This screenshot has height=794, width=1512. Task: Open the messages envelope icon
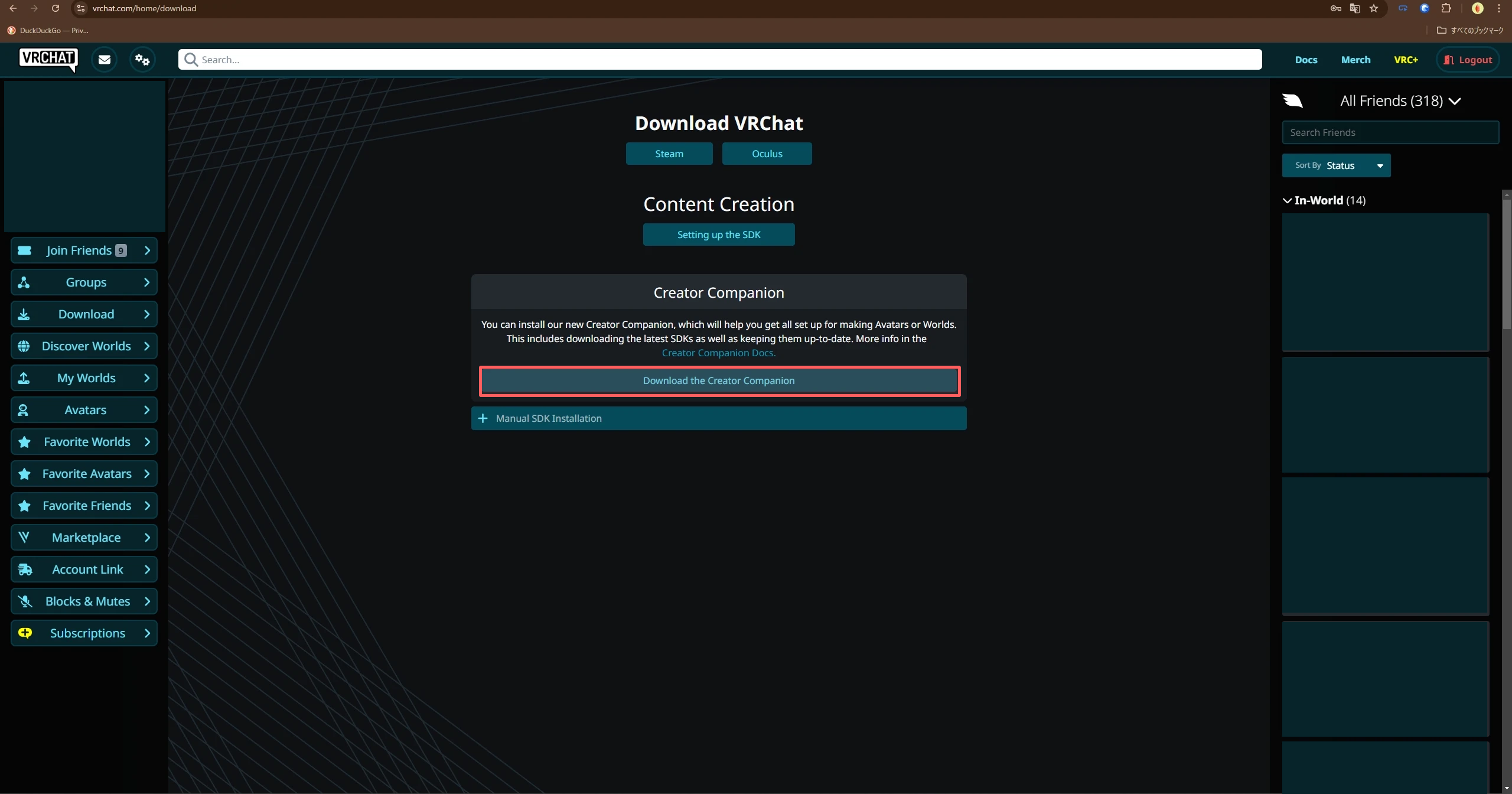105,60
